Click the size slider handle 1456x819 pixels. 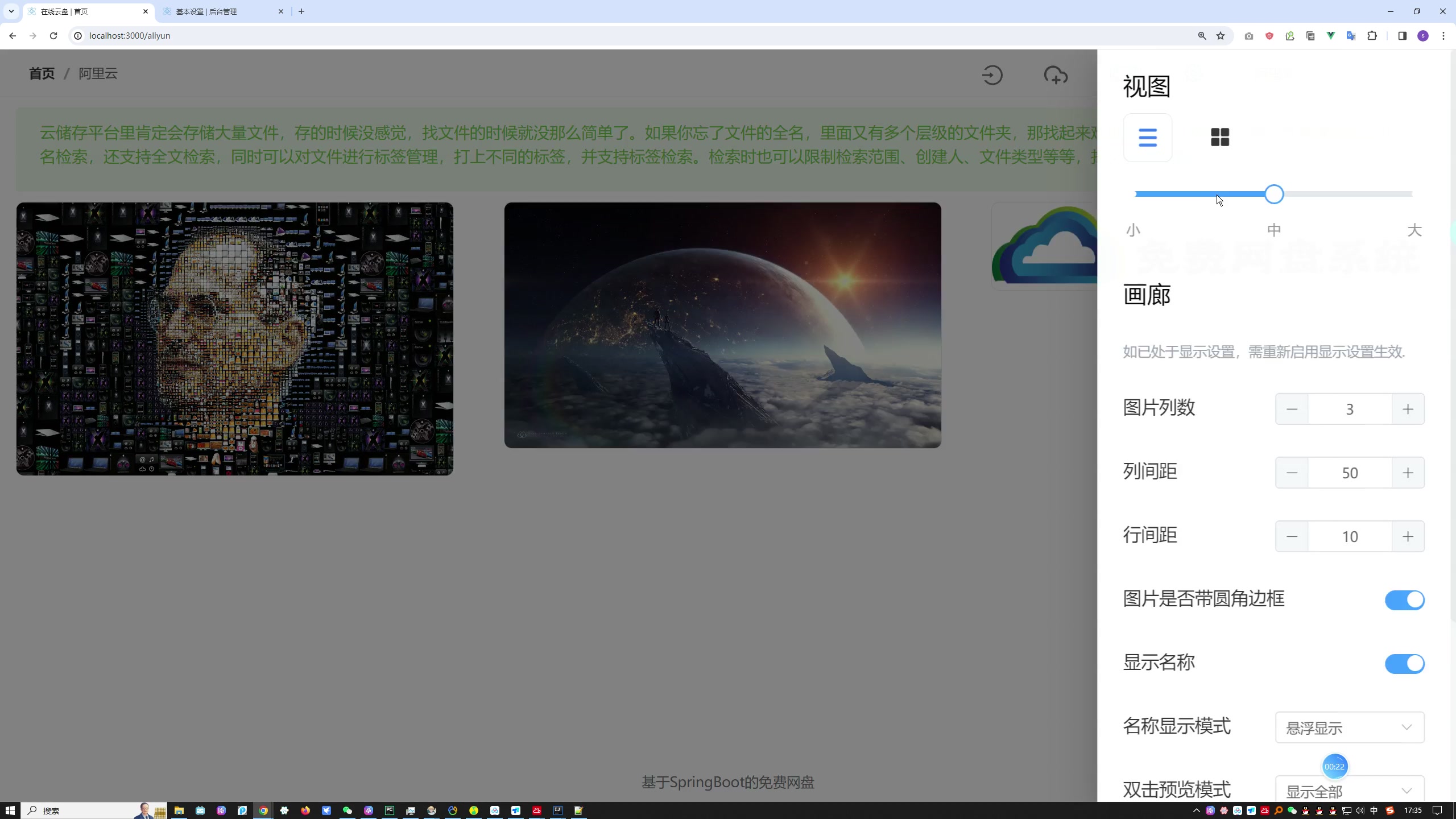1274,194
